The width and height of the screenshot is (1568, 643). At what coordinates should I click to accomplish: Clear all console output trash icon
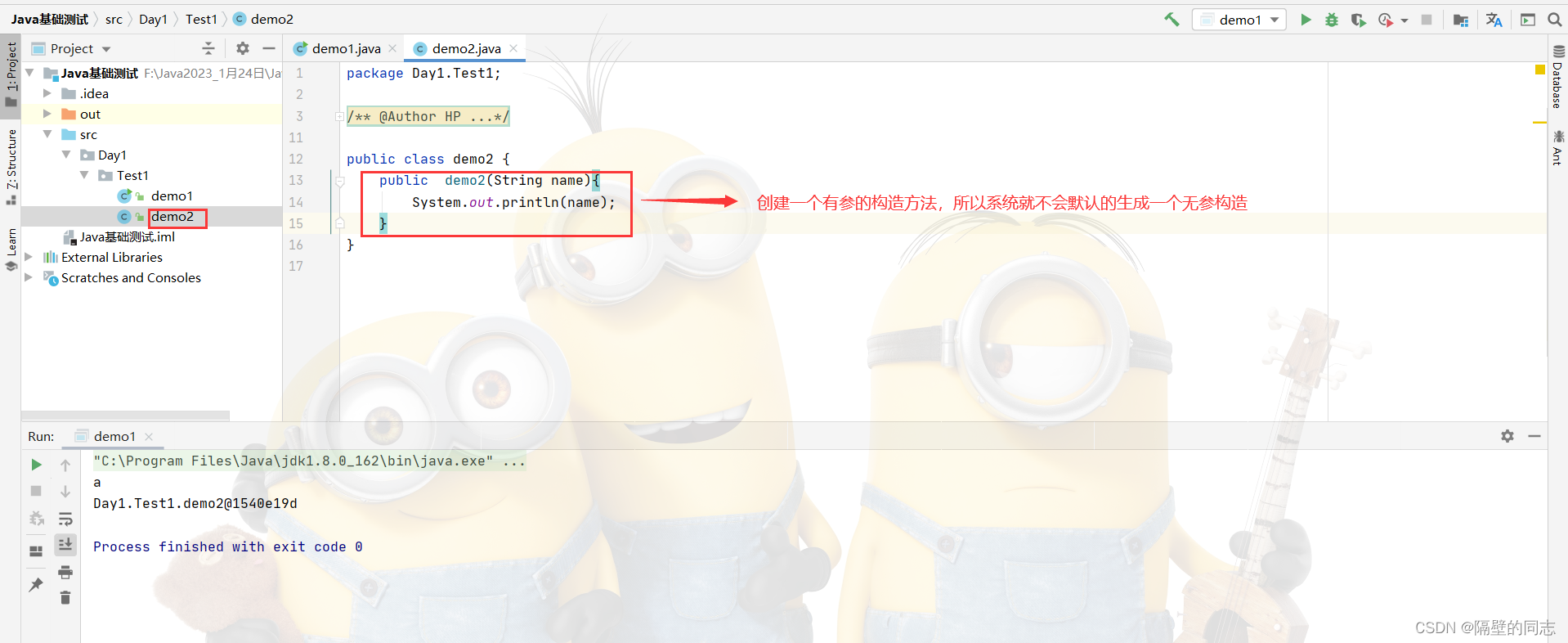65,598
